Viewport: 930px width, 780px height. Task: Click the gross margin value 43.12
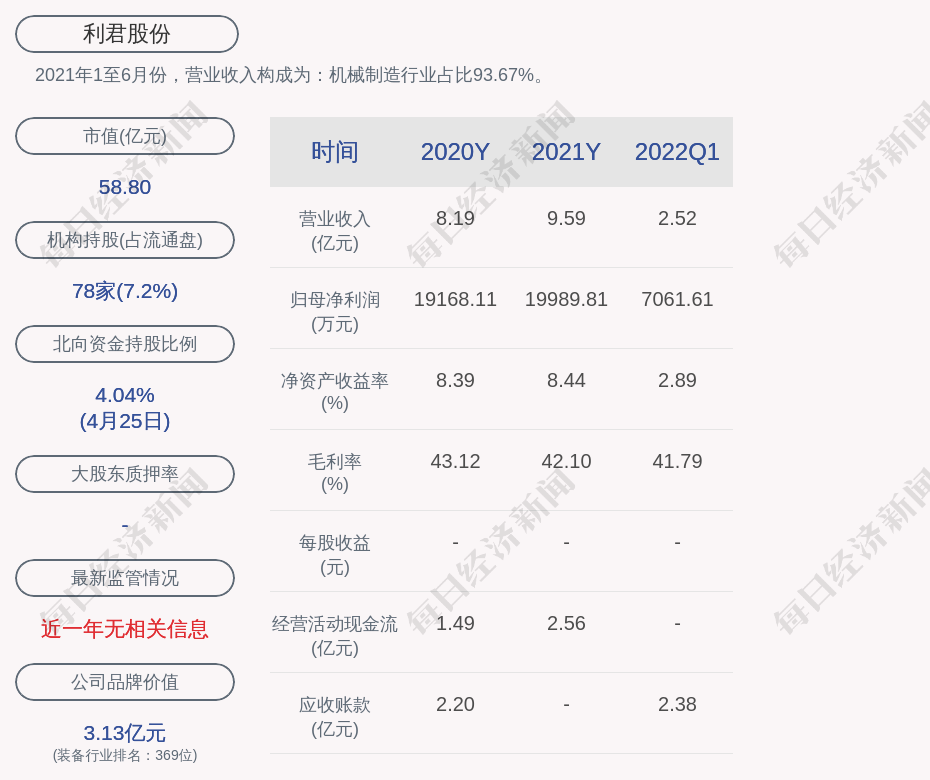pyautogui.click(x=455, y=461)
